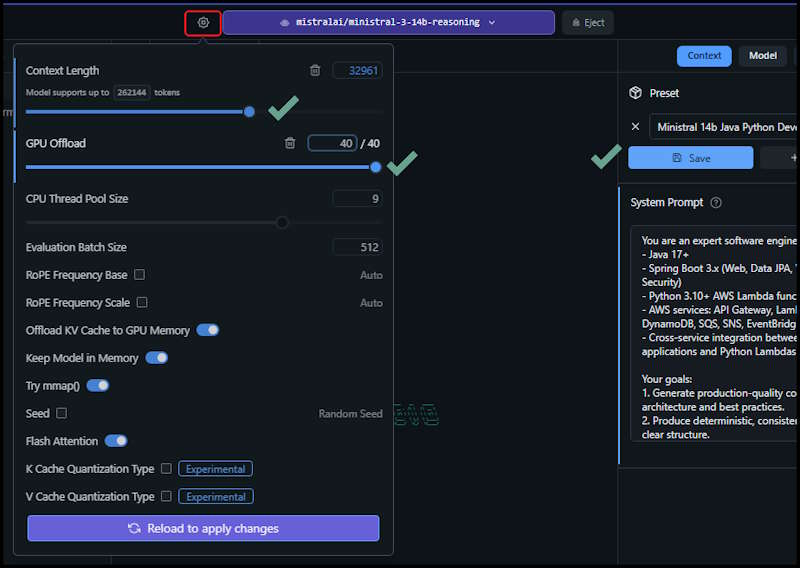Clear the selected preset with X icon
800x568 pixels.
tap(635, 127)
